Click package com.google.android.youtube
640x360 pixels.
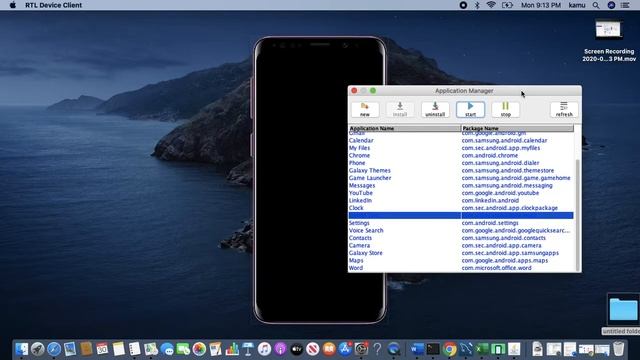click(500, 193)
